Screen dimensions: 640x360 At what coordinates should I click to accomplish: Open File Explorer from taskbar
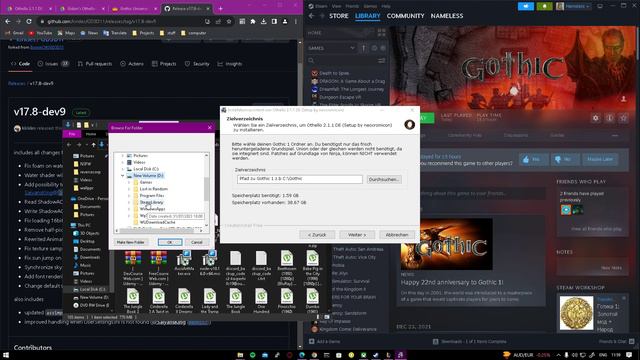pos(240,355)
